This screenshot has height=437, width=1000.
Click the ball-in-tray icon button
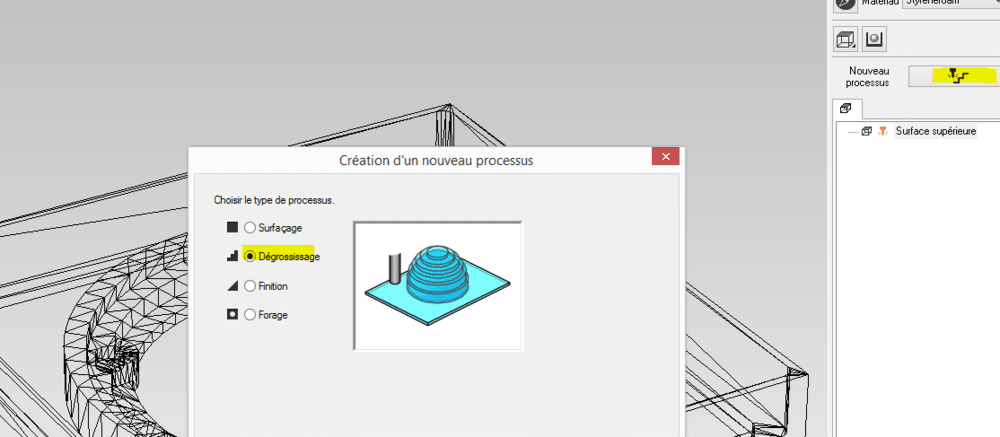coord(874,40)
